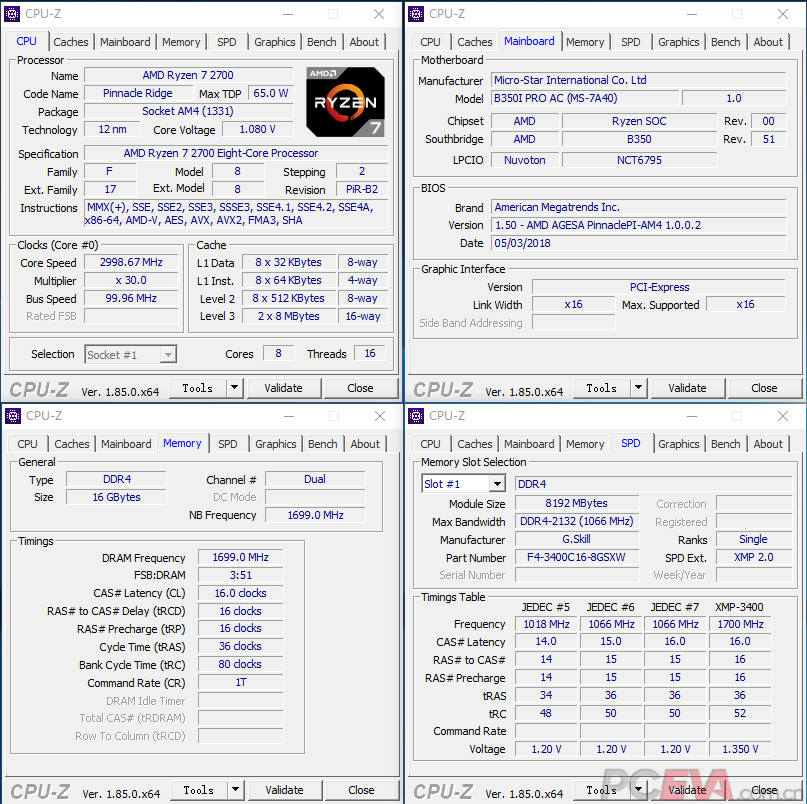Screen dimensions: 807x804
Task: Click processor name 'AMD Ryzen 7 2700' field
Action: pos(188,75)
